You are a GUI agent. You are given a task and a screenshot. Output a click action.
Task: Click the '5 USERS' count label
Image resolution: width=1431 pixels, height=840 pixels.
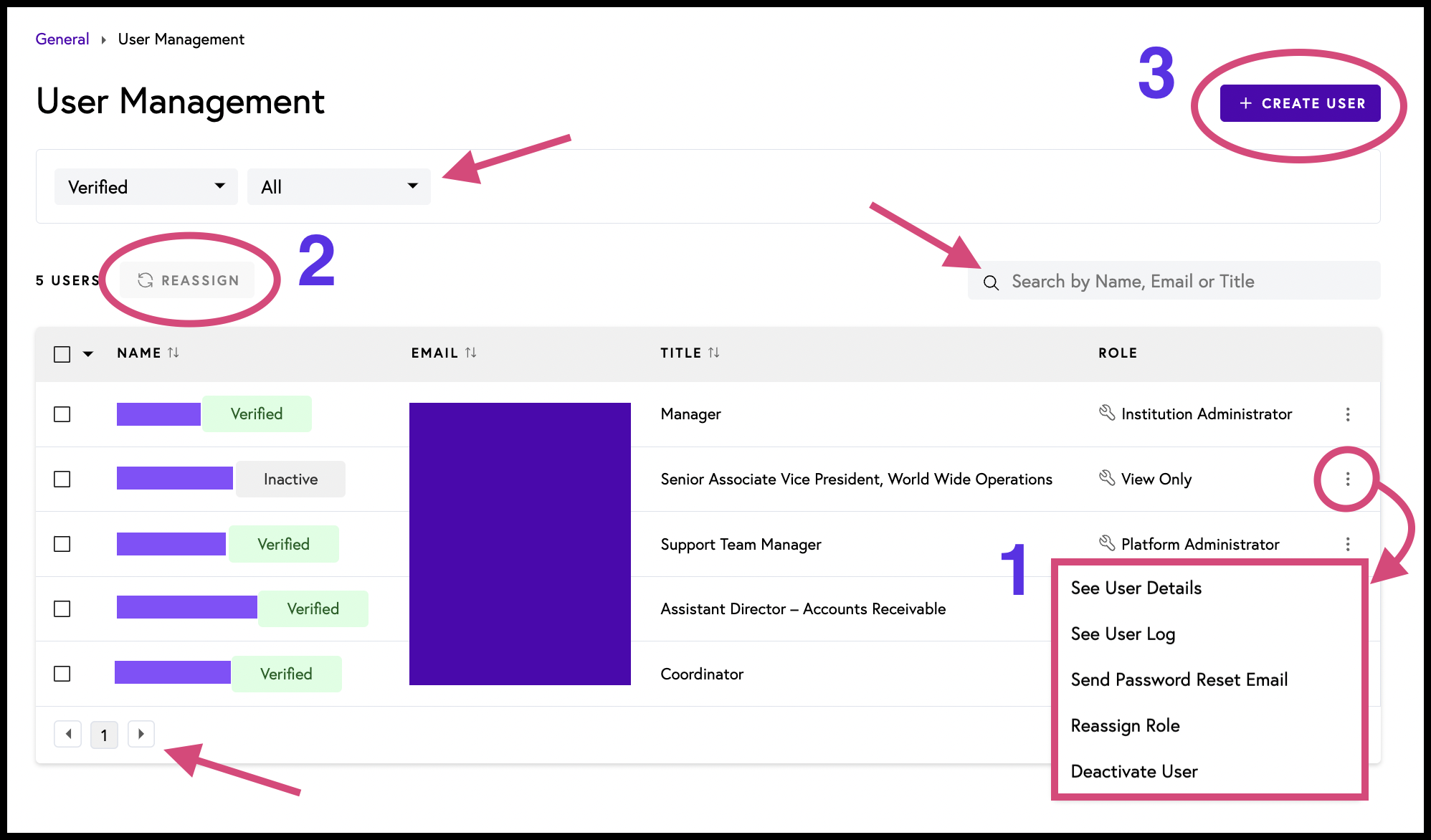point(67,280)
